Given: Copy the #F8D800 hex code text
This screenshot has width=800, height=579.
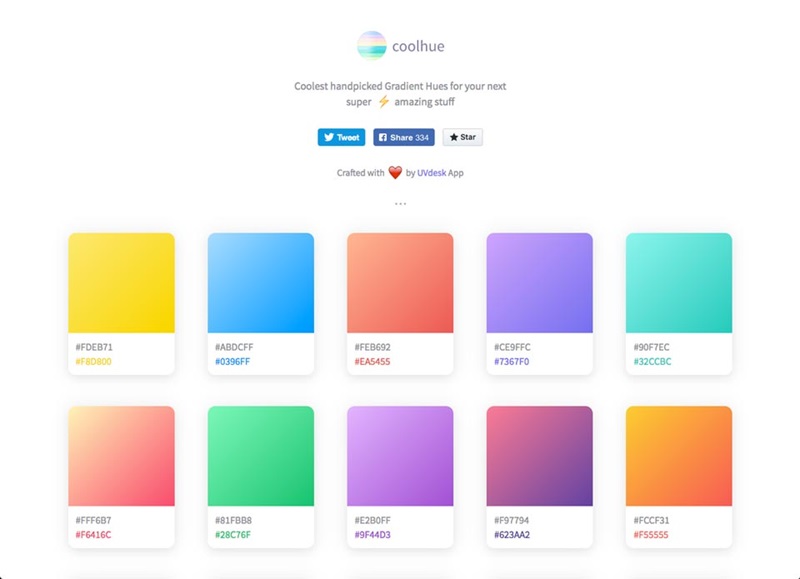Looking at the screenshot, I should pos(93,361).
